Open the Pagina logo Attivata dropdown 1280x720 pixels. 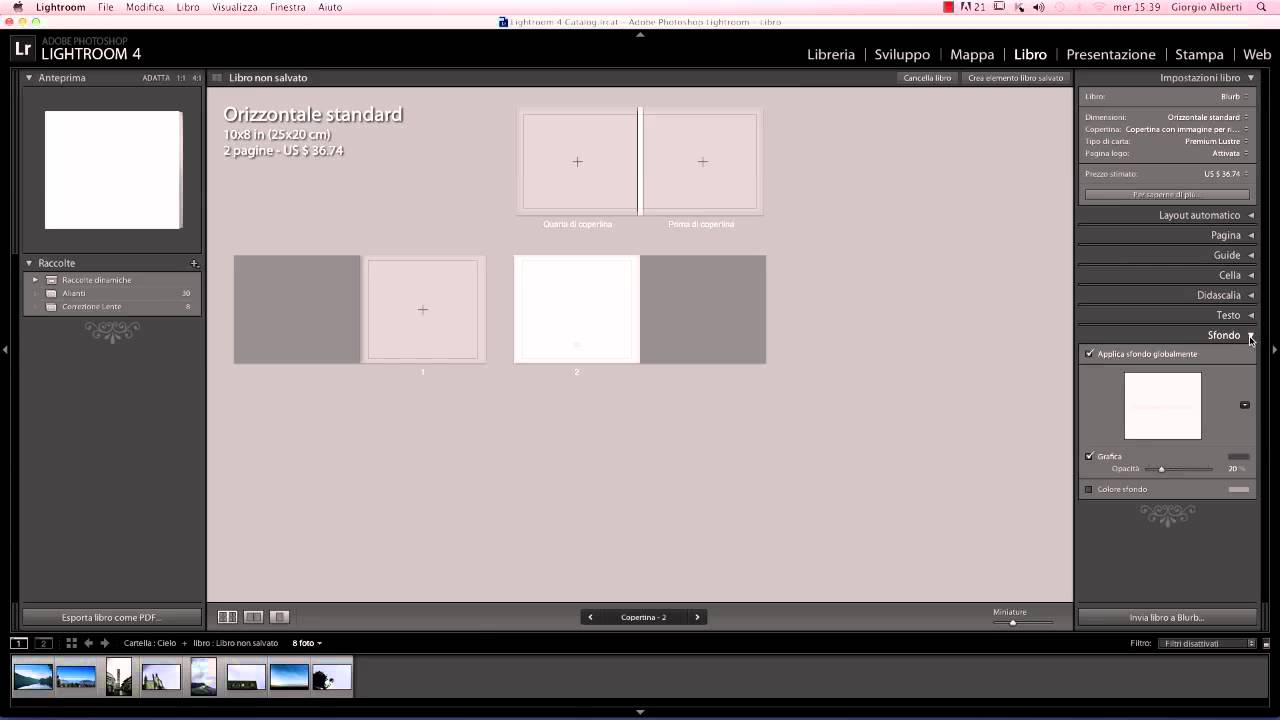[x=1230, y=153]
